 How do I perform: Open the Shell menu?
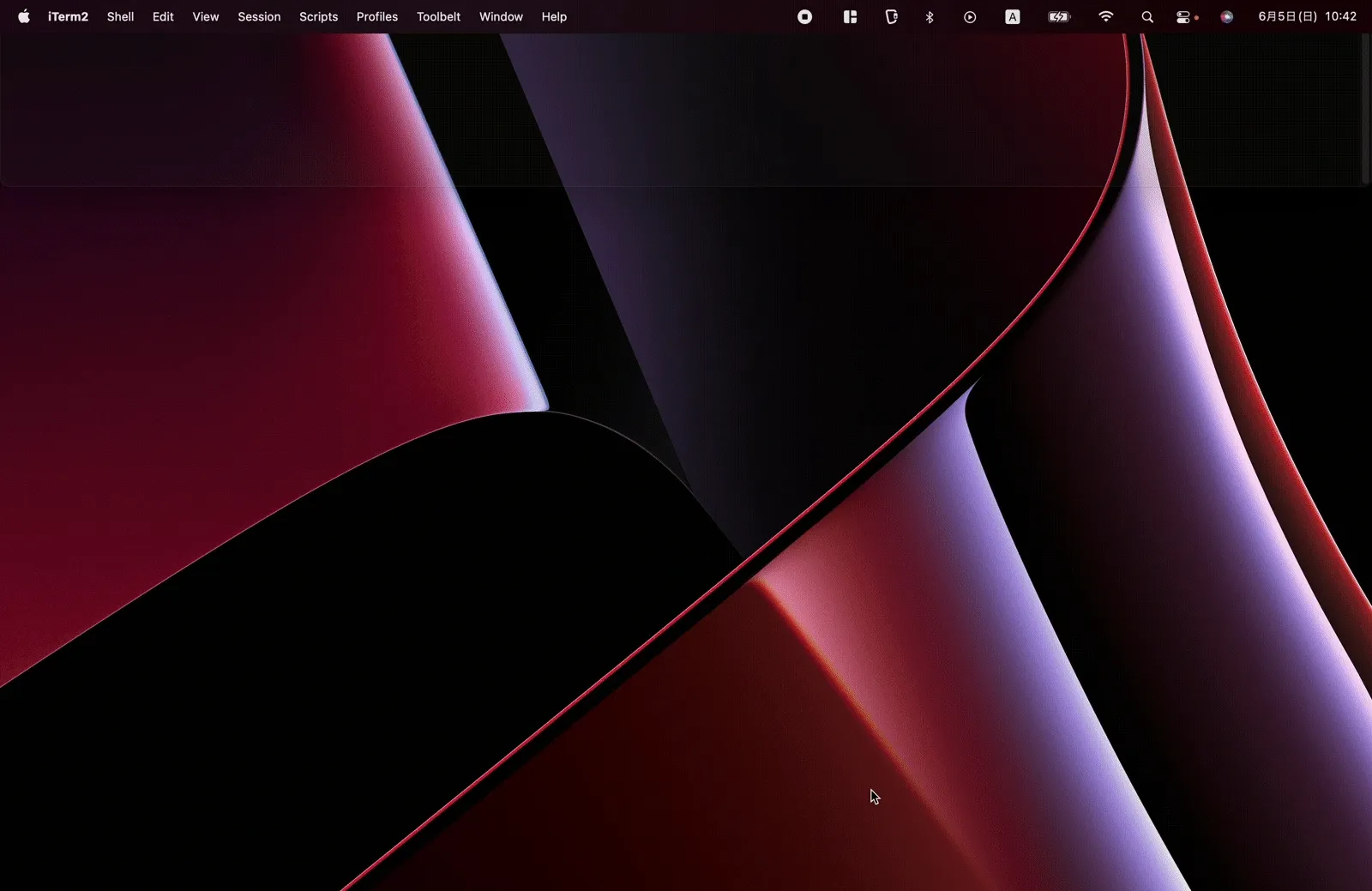click(x=120, y=16)
